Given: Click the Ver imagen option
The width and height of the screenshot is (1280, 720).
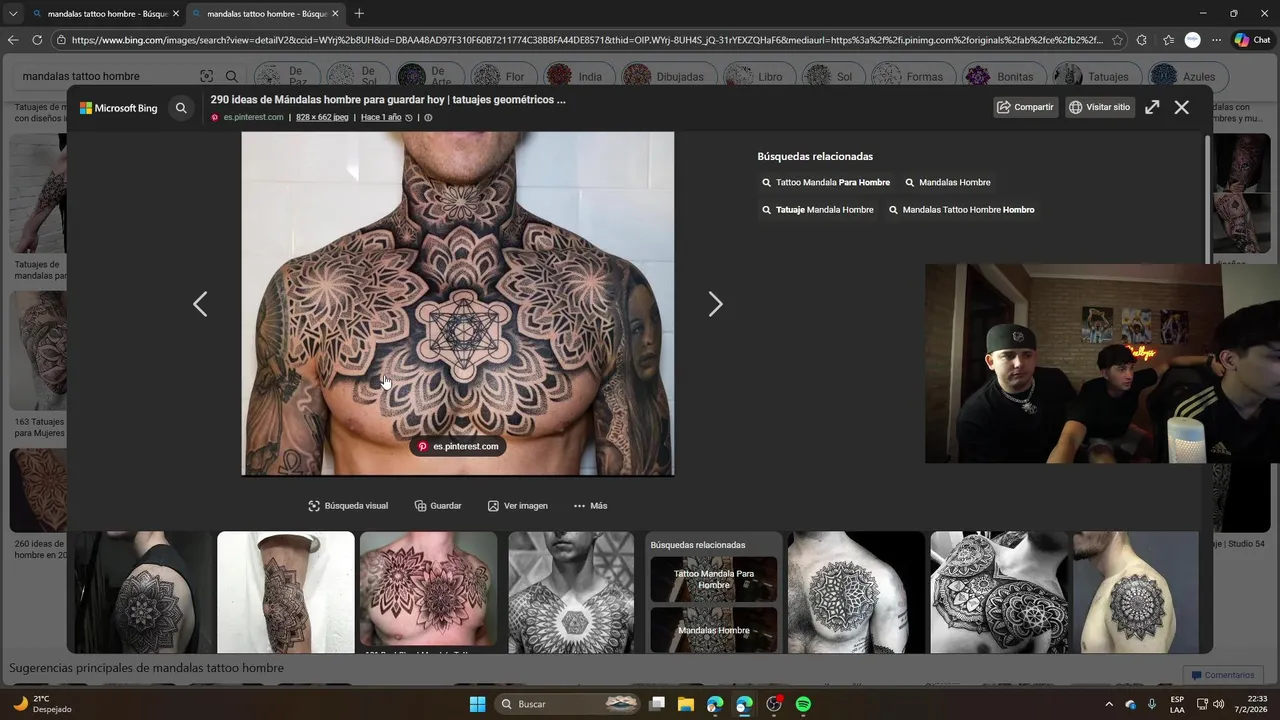Looking at the screenshot, I should [518, 506].
